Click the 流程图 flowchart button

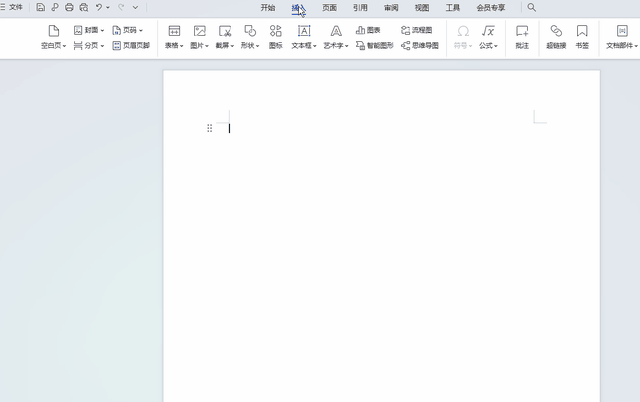416,31
